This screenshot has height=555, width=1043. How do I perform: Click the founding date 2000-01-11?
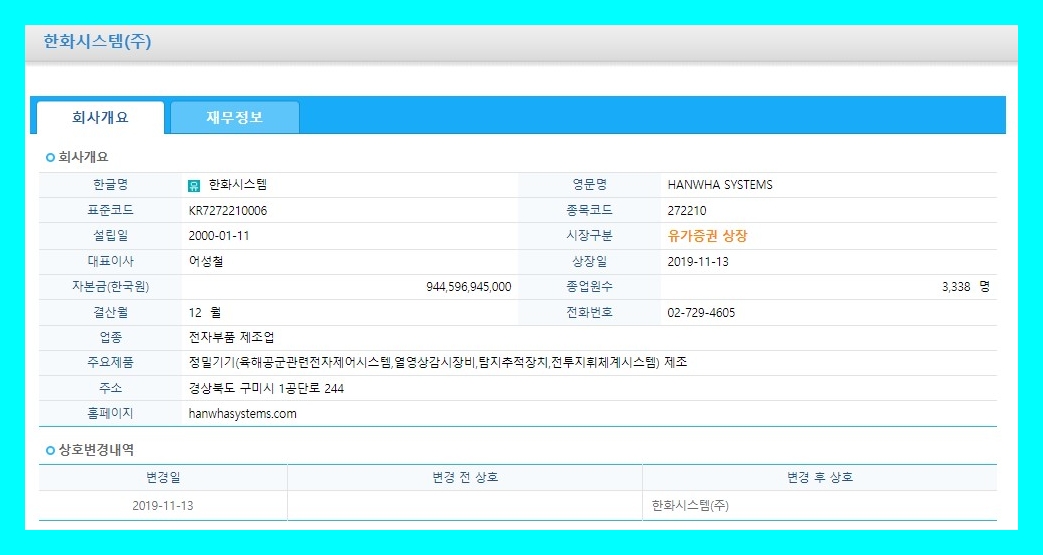tap(219, 236)
